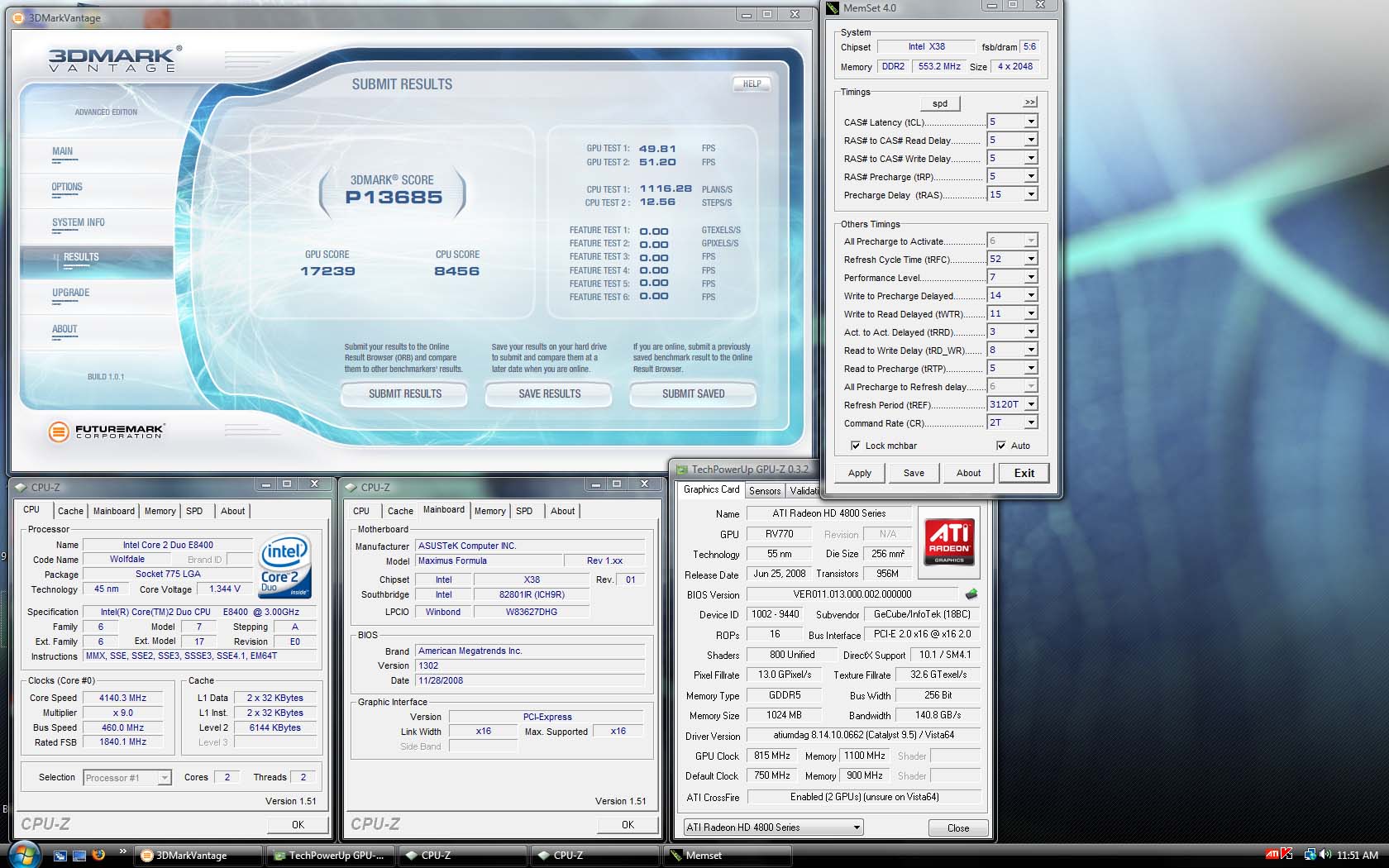Screen dimensions: 1389x868
Task: Click the taskbar clock showing 11:51 AM
Action: [1357, 855]
